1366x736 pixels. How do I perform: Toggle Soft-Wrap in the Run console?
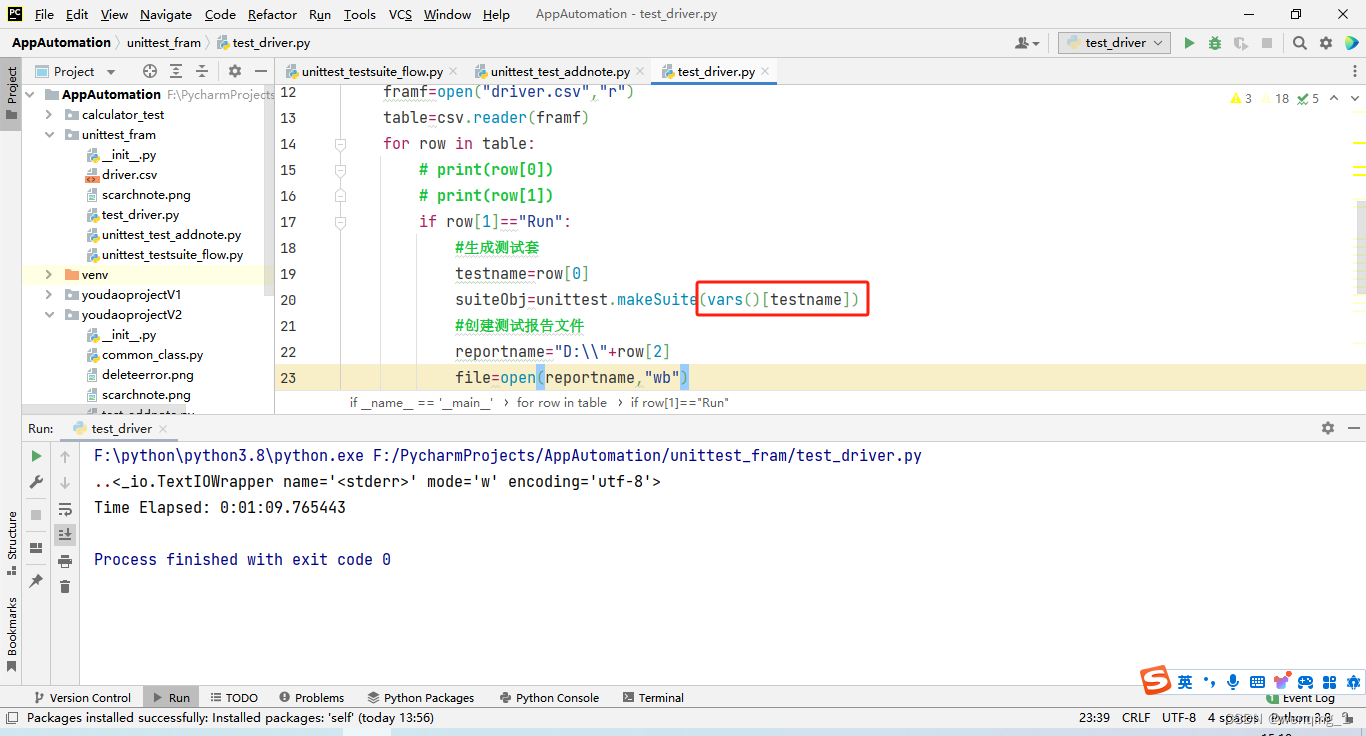pyautogui.click(x=65, y=509)
